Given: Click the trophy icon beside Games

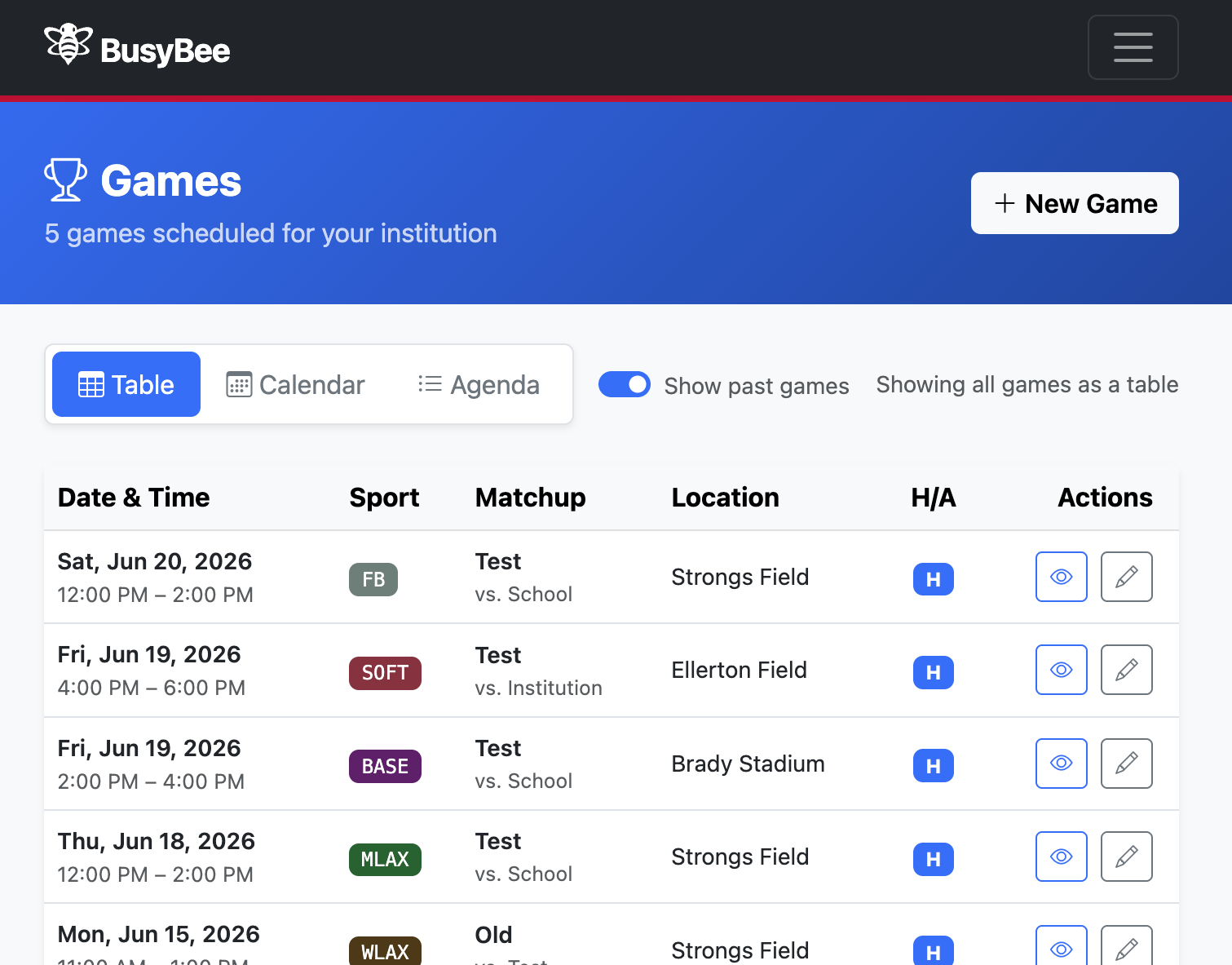Looking at the screenshot, I should tap(66, 179).
